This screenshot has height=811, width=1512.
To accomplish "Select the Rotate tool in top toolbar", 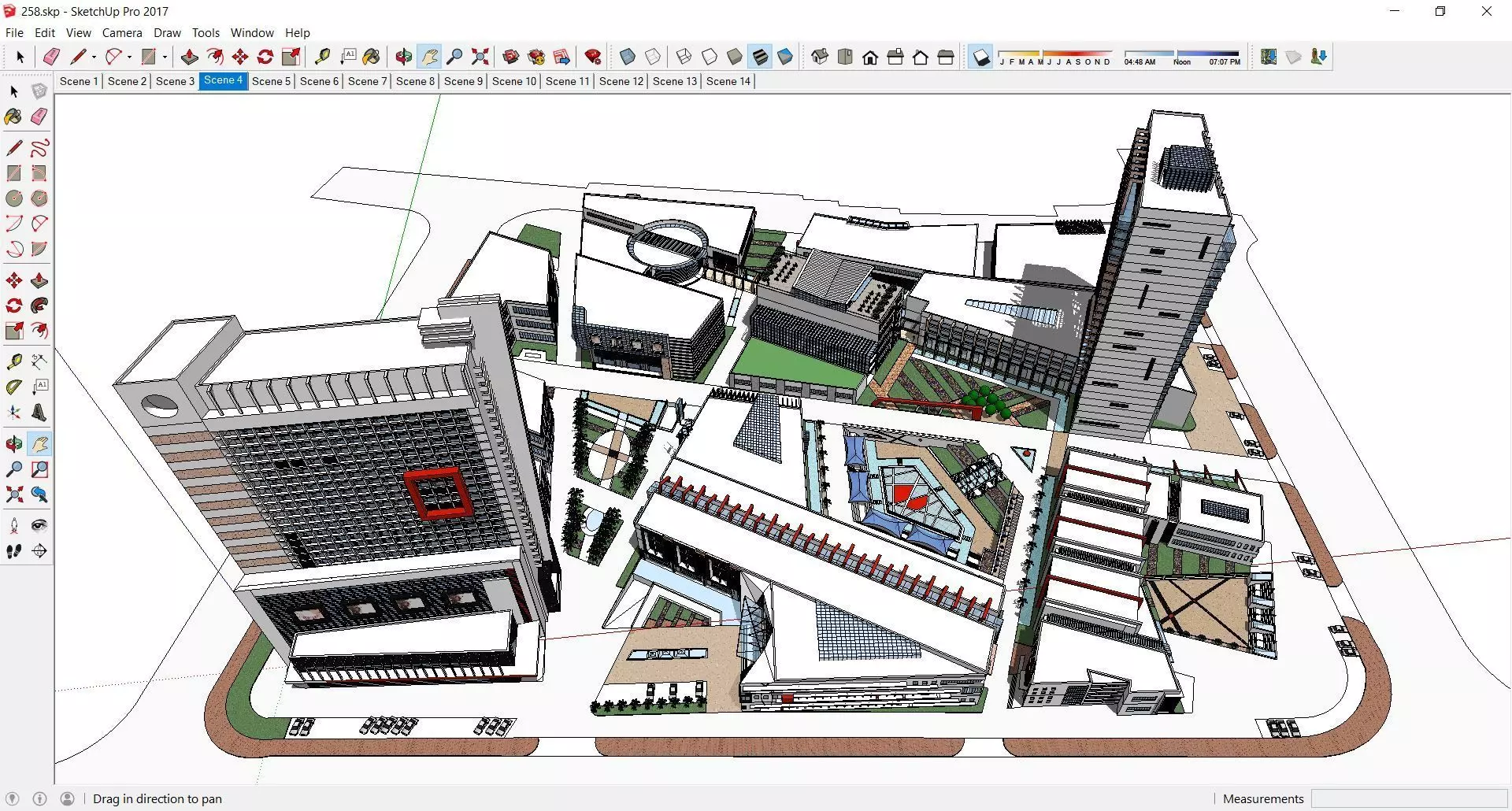I will coord(265,57).
